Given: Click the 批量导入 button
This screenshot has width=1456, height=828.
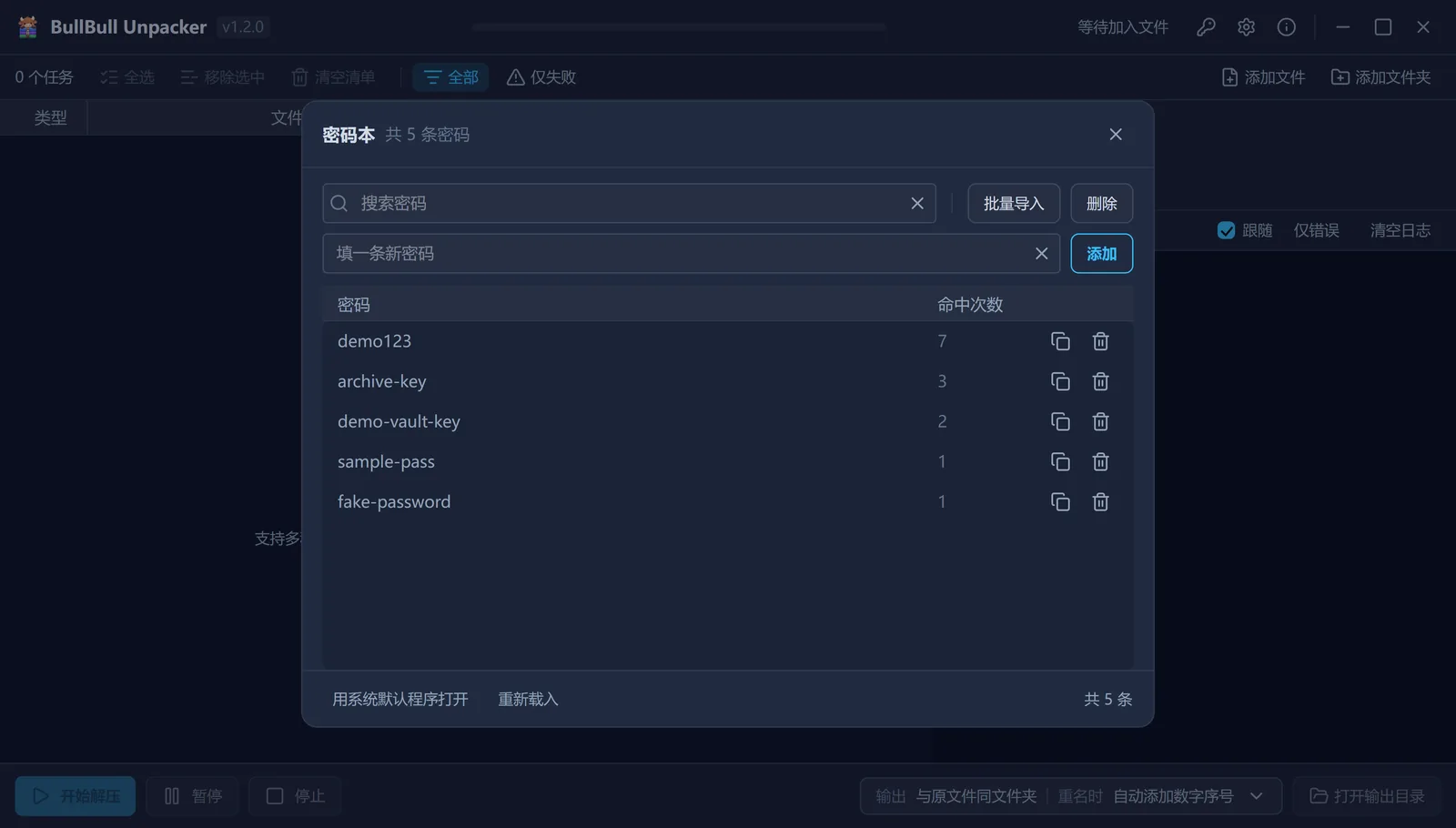Looking at the screenshot, I should [1014, 203].
